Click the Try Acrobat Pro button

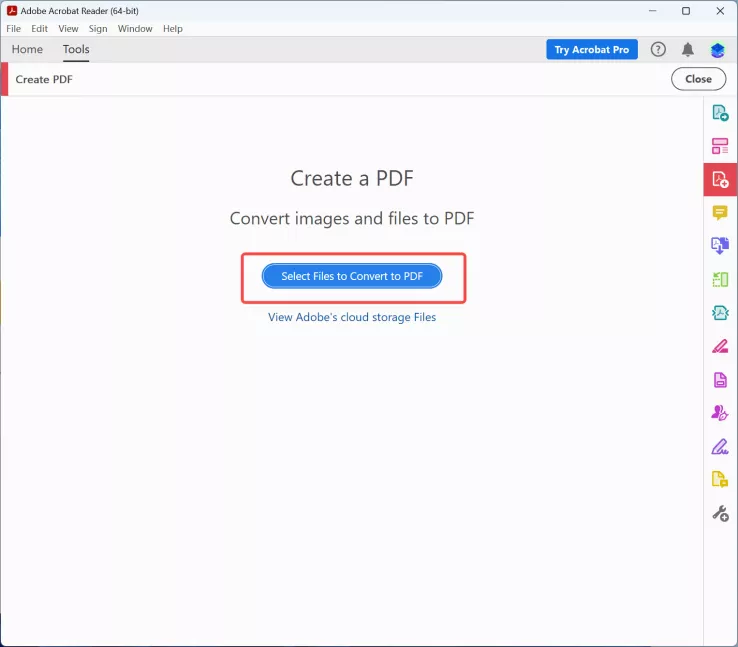(592, 49)
